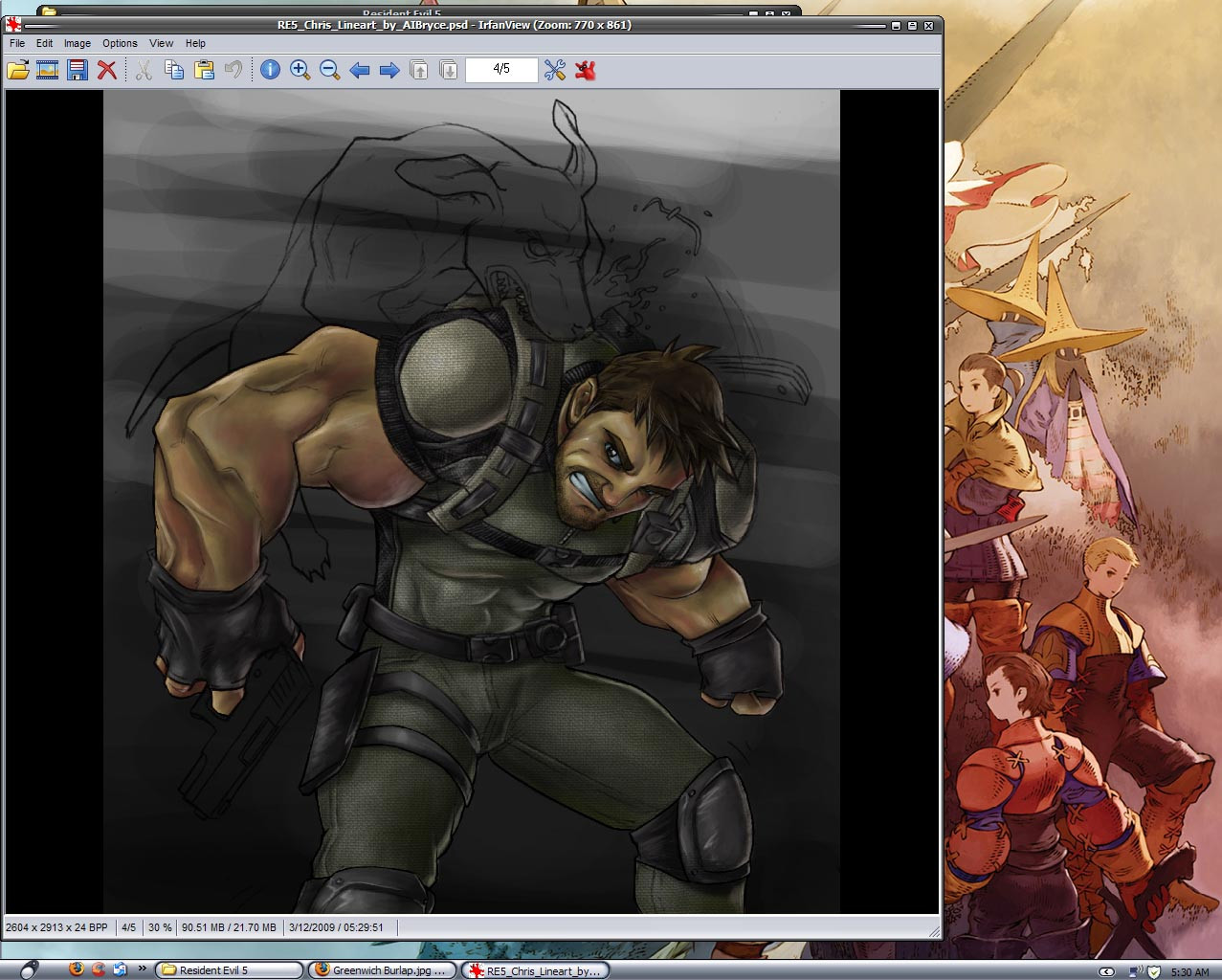1222x980 pixels.
Task: Click the Resident Evil 5 background window title
Action: [401, 13]
